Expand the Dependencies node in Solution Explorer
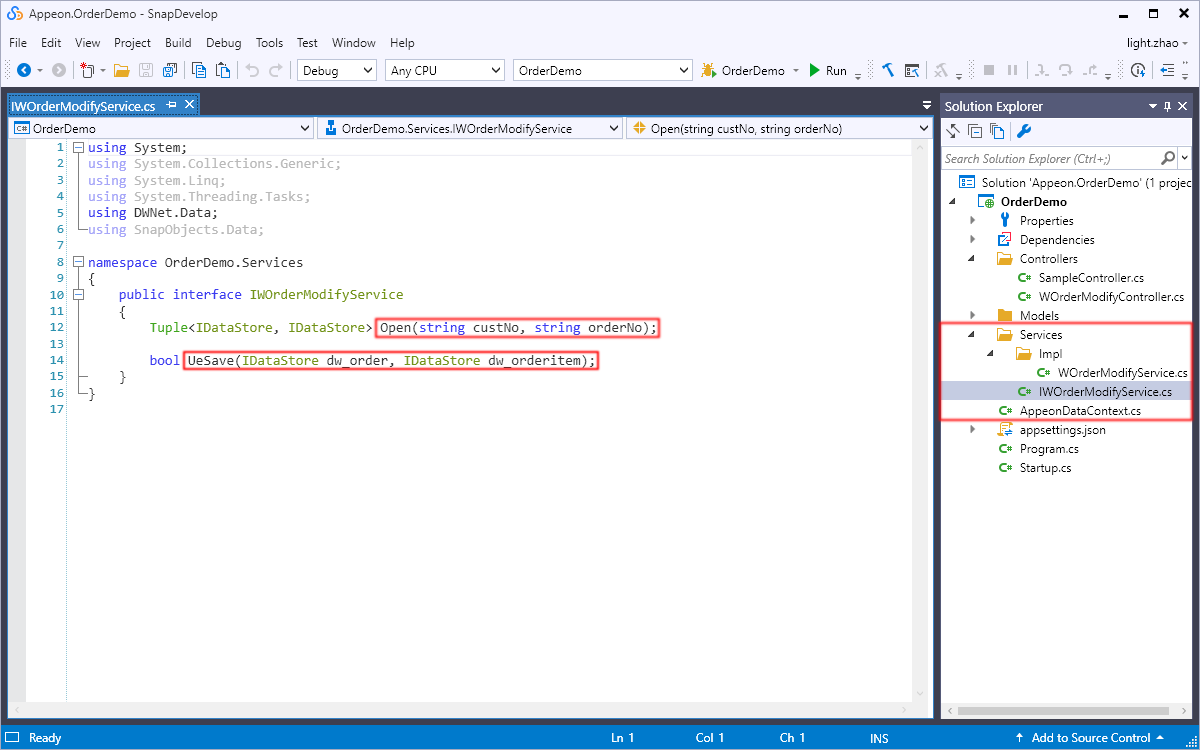This screenshot has height=750, width=1200. pyautogui.click(x=973, y=239)
